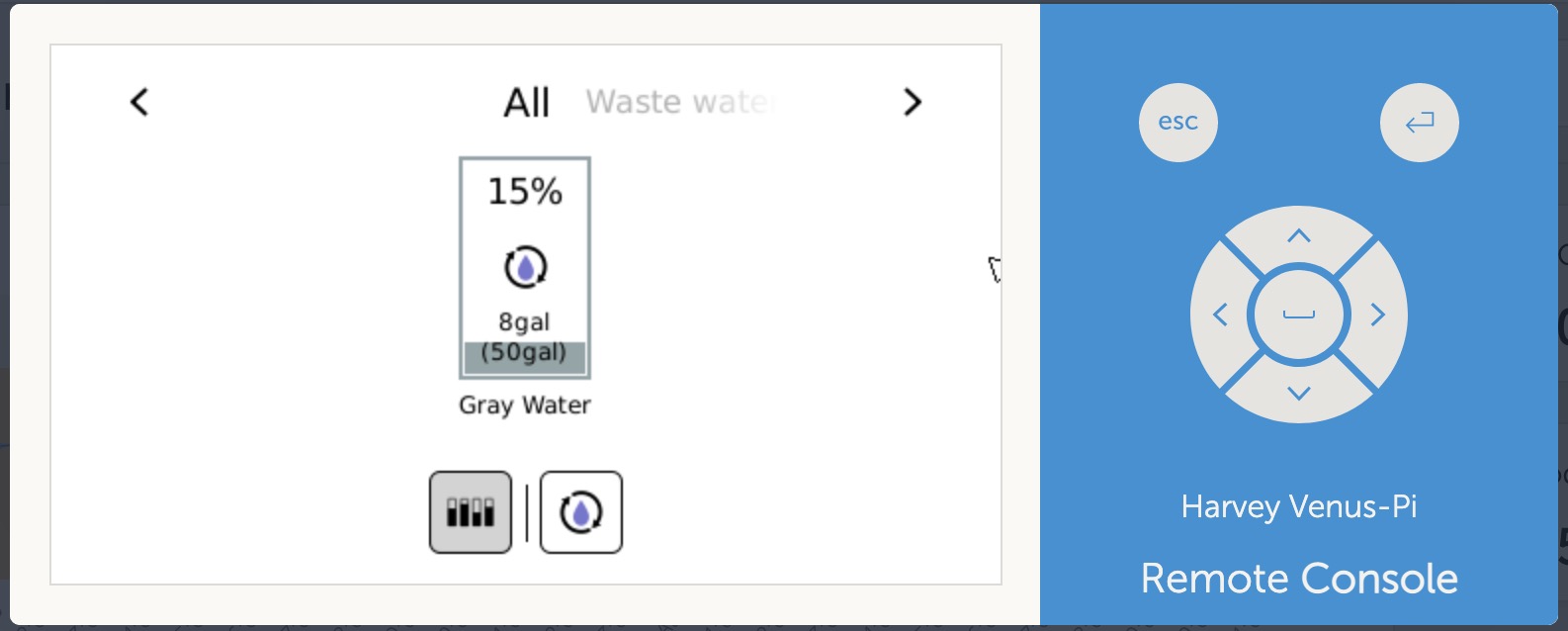Click the water drop icon in Gray Water tank
The width and height of the screenshot is (1568, 631).
525,267
